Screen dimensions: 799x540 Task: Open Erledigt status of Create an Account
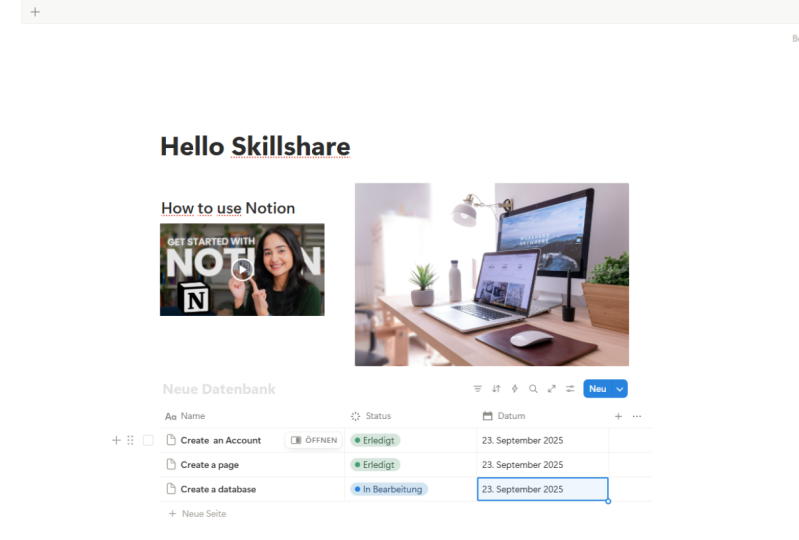[x=375, y=440]
